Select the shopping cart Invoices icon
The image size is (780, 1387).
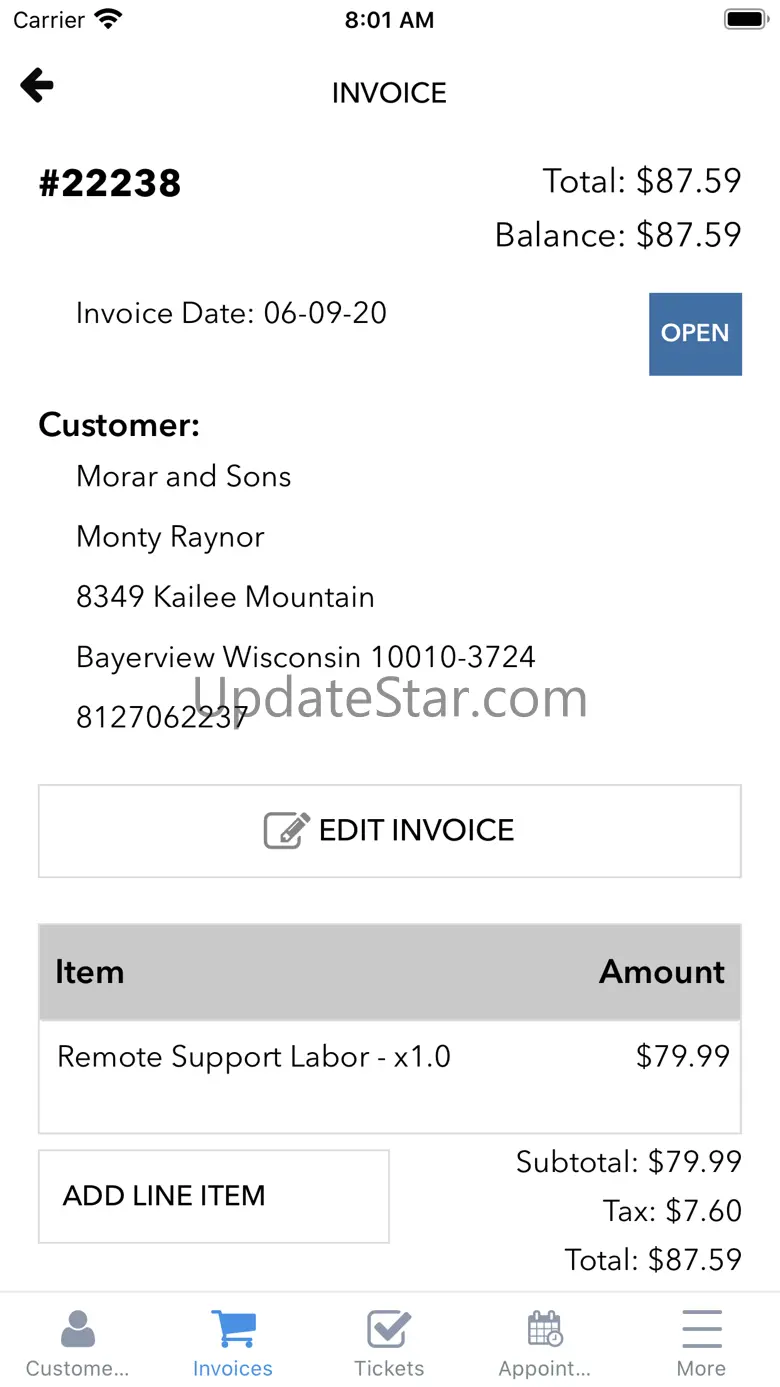click(233, 1329)
